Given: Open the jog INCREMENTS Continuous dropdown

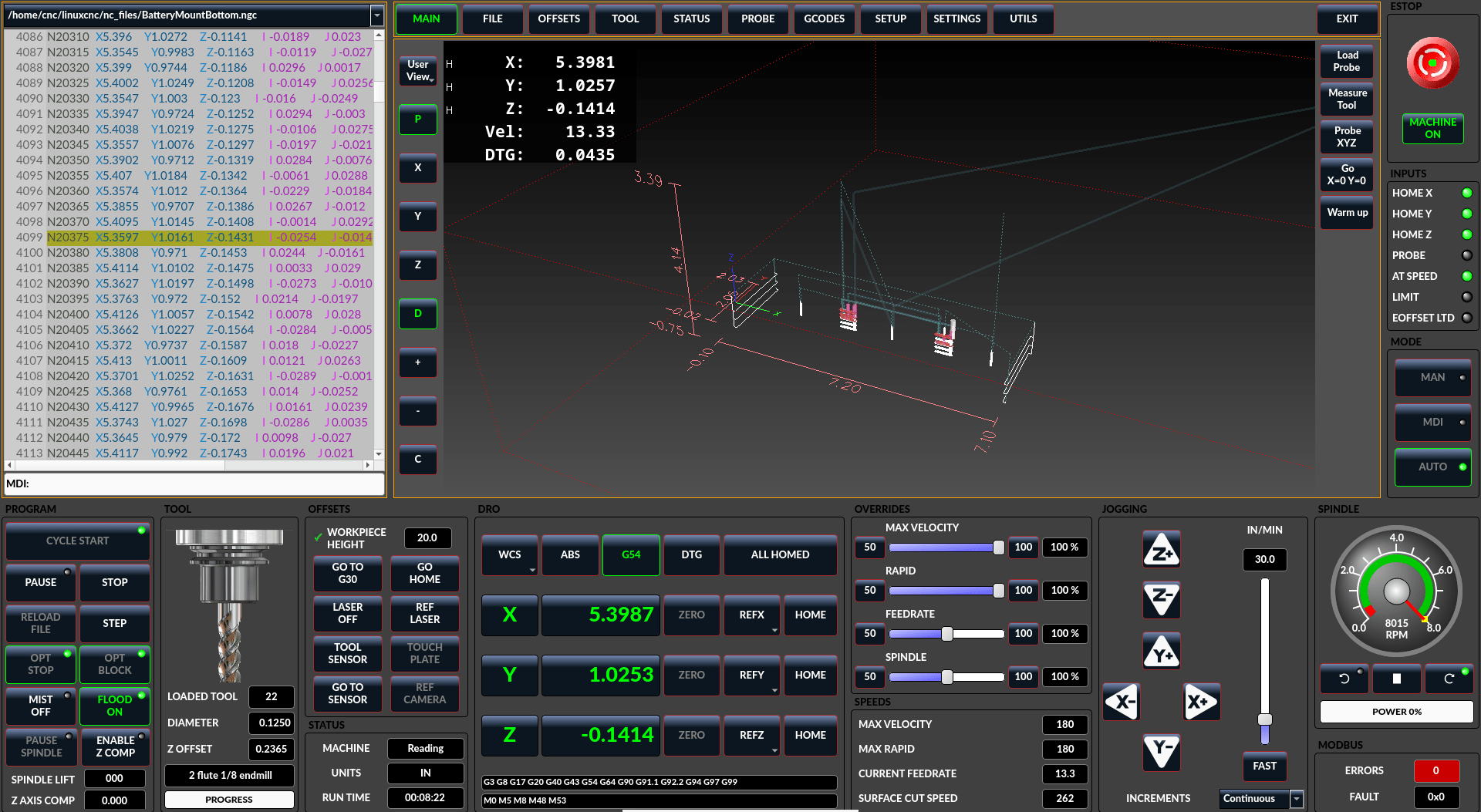Looking at the screenshot, I should click(1260, 799).
